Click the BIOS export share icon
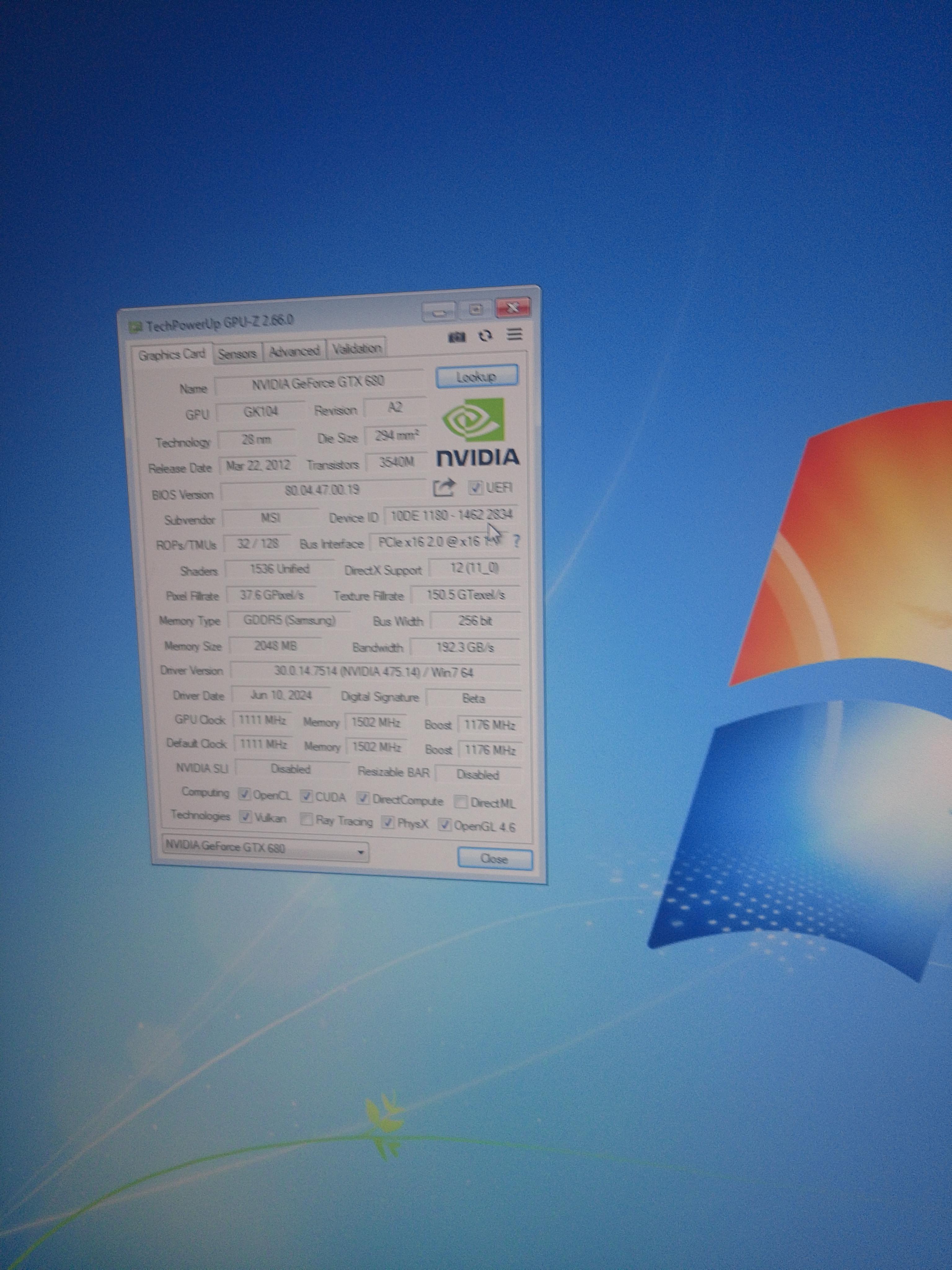The height and width of the screenshot is (1270, 952). click(x=443, y=488)
